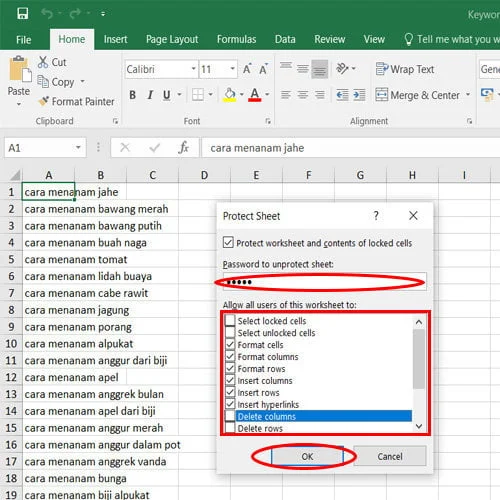Image resolution: width=500 pixels, height=500 pixels.
Task: Cut the selection with scissors icon
Action: [x=43, y=62]
